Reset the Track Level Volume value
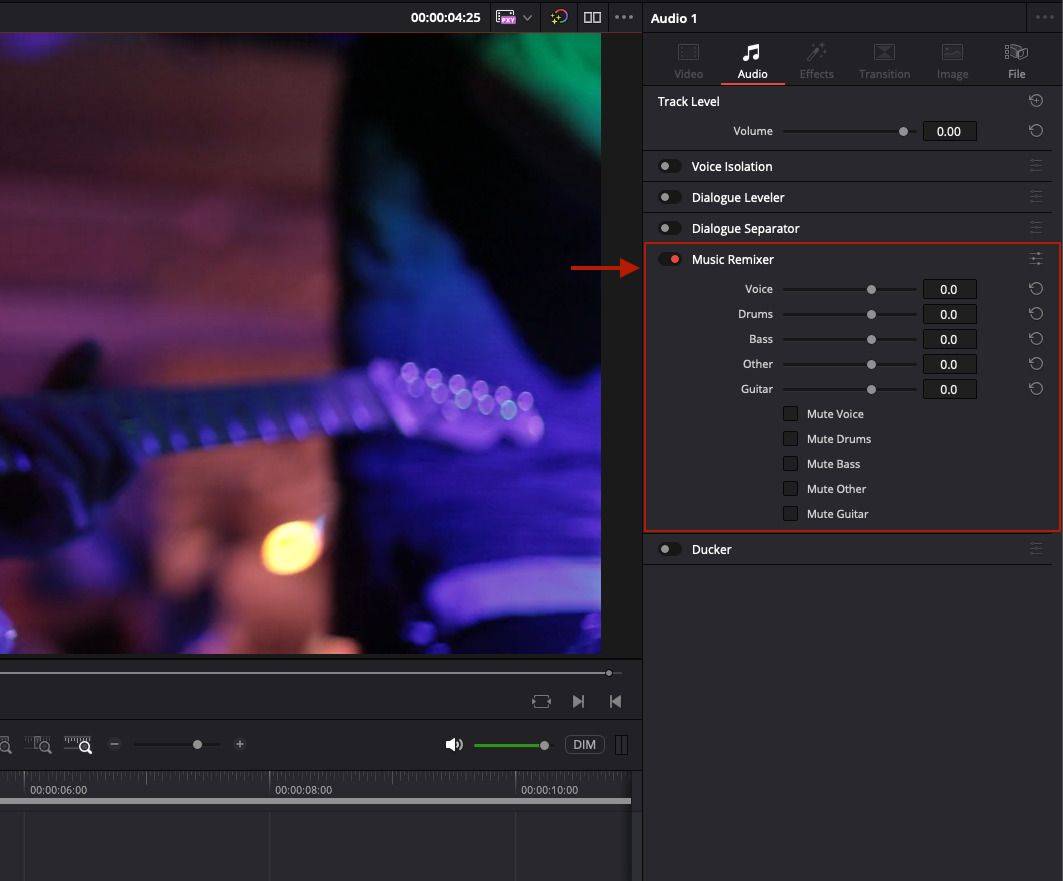The image size is (1063, 881). [x=1035, y=130]
